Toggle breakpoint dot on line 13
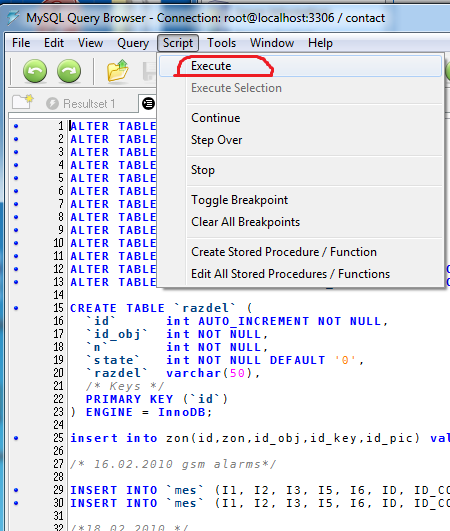Image resolution: width=450 pixels, height=531 pixels. point(16,282)
